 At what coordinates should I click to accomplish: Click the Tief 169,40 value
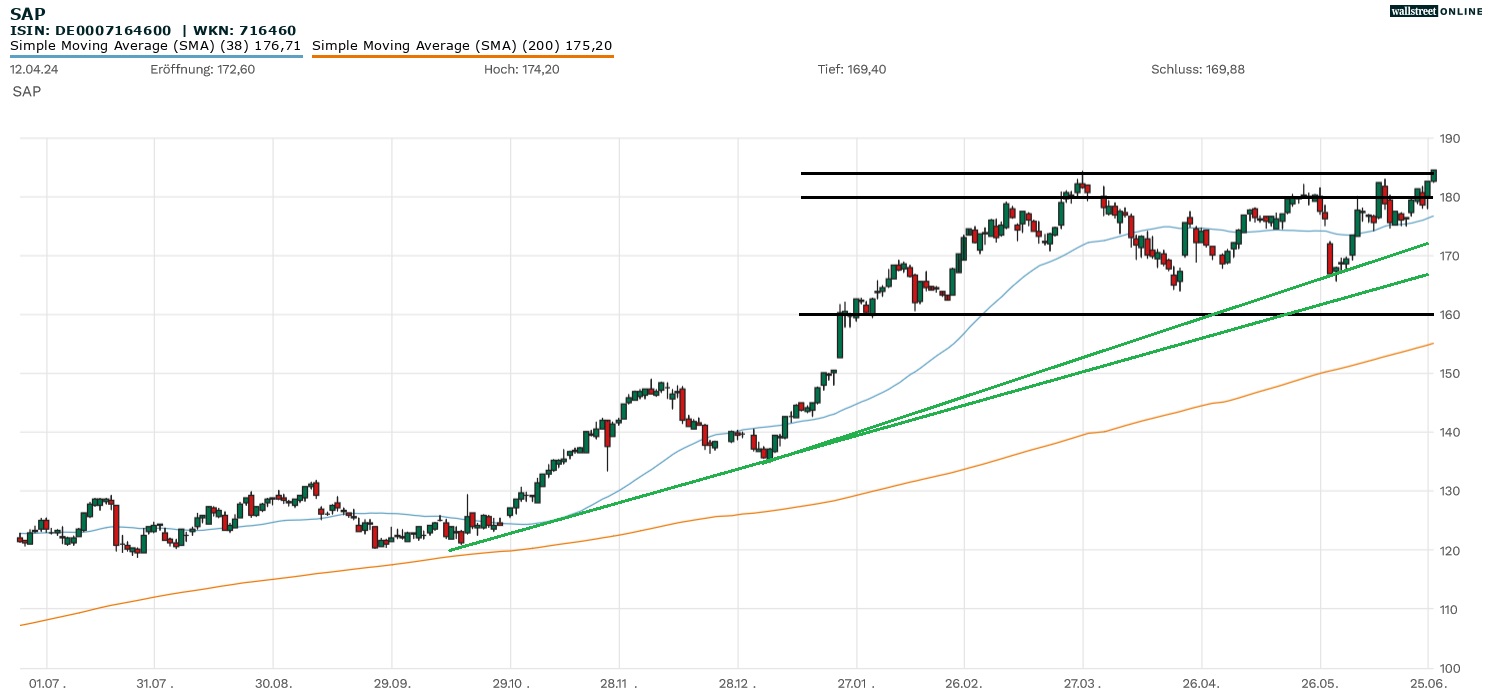(852, 69)
